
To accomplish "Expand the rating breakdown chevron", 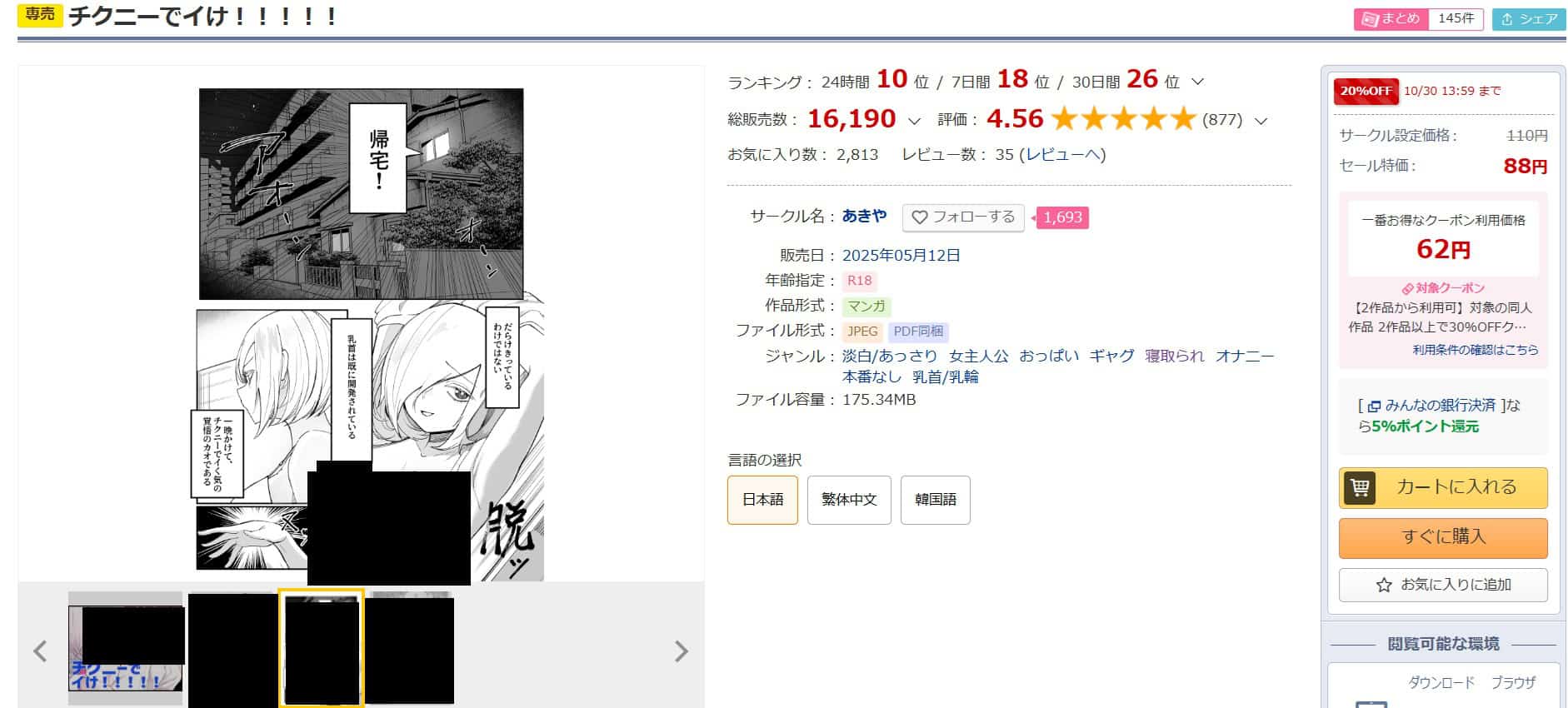I will tap(1261, 121).
